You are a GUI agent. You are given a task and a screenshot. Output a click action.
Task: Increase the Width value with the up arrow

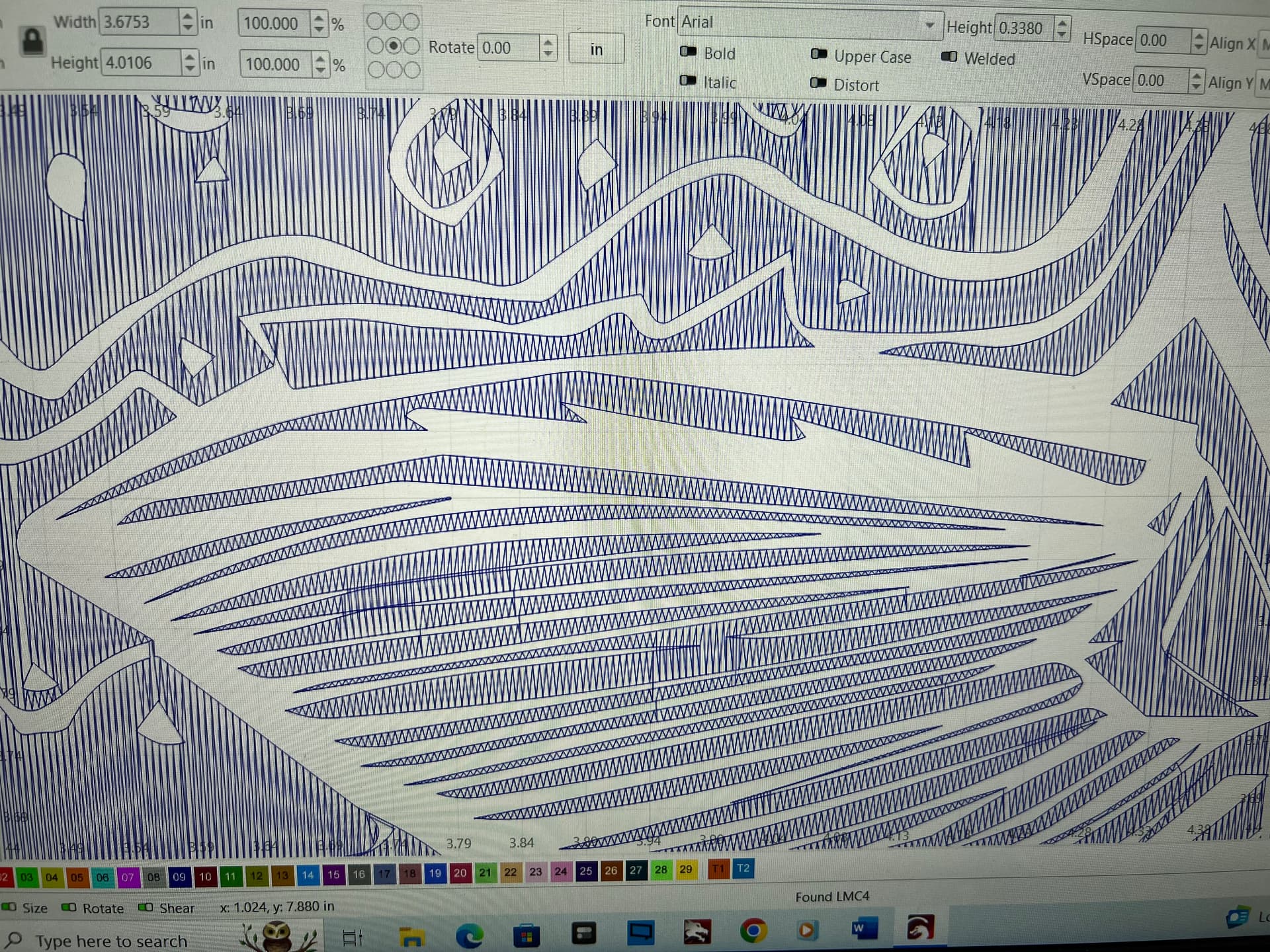pyautogui.click(x=188, y=16)
